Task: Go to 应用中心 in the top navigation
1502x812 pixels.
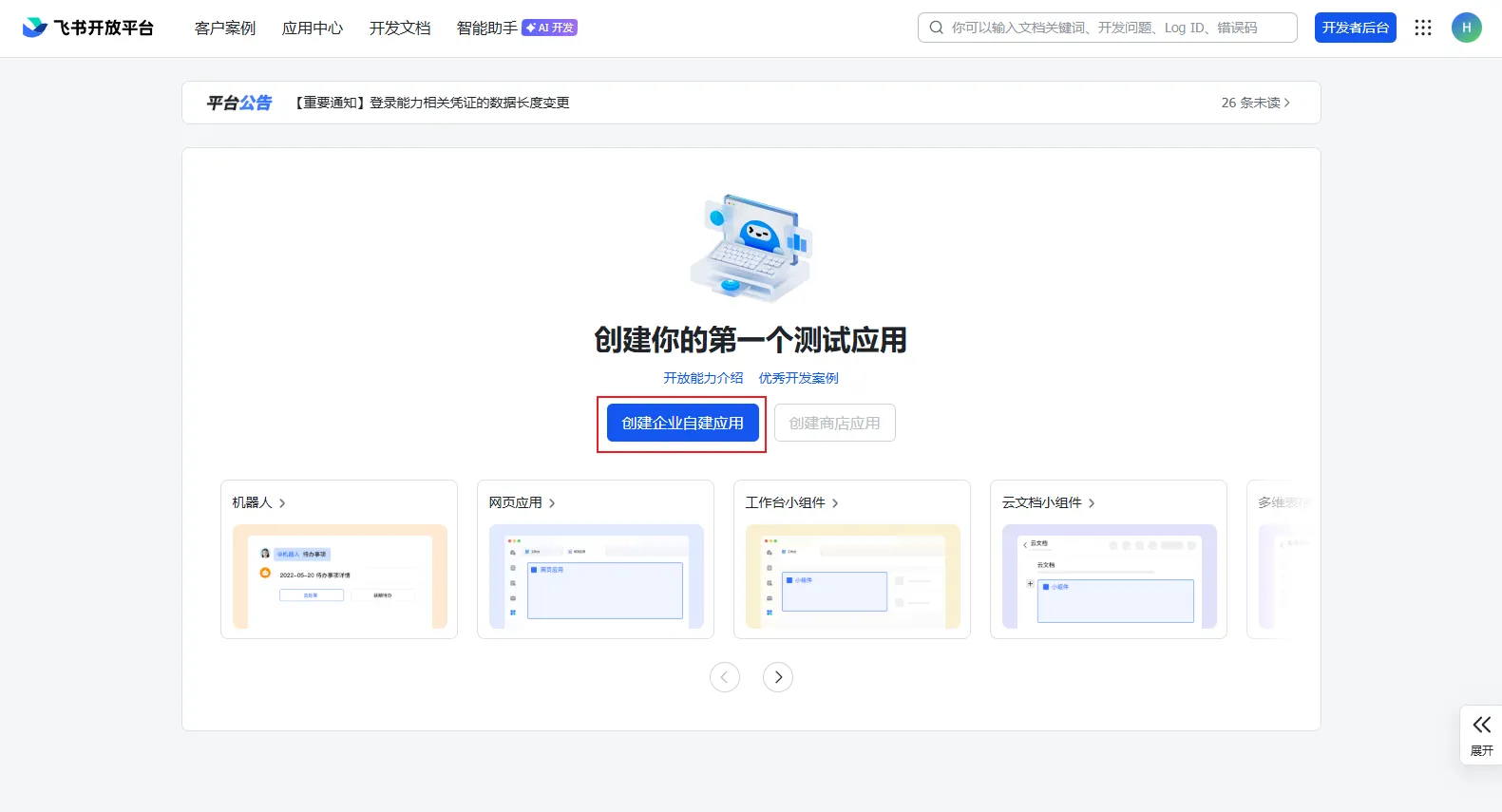Action: click(x=313, y=28)
